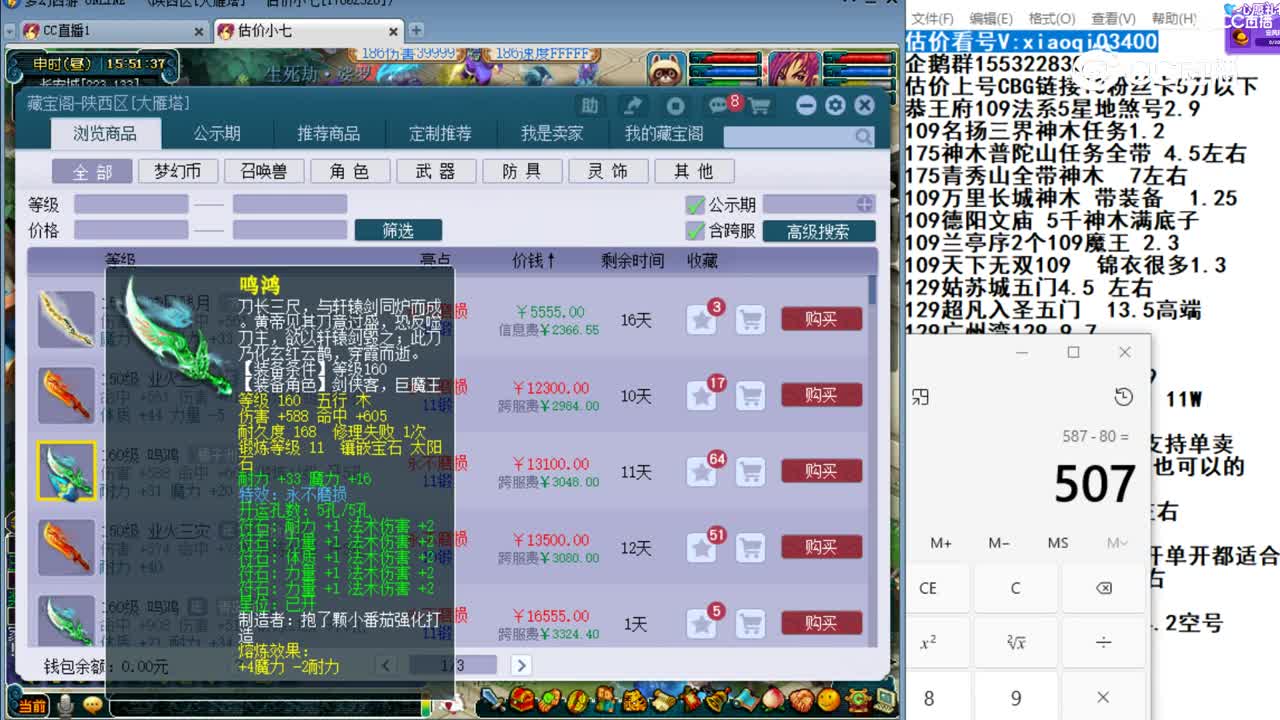Filter category by 全部
This screenshot has height=720, width=1280.
click(92, 171)
